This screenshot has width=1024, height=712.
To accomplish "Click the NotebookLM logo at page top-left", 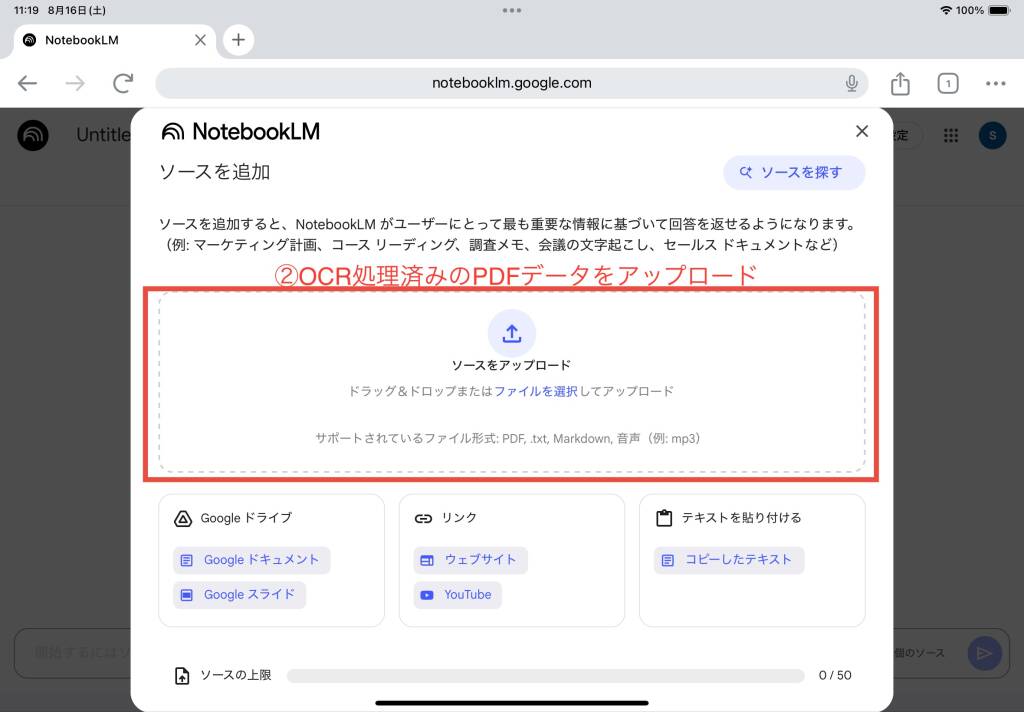I will [33, 135].
